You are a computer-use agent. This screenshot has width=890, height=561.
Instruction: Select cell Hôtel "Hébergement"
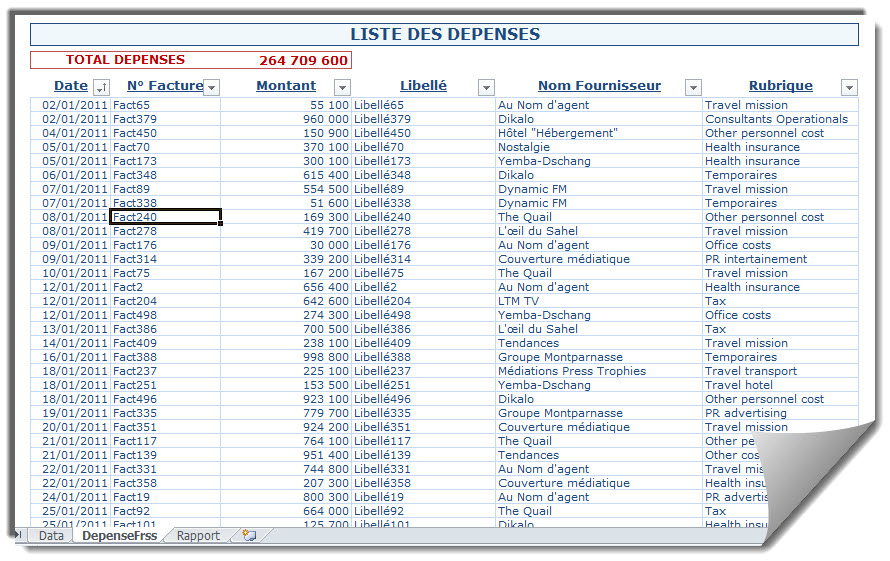click(599, 133)
